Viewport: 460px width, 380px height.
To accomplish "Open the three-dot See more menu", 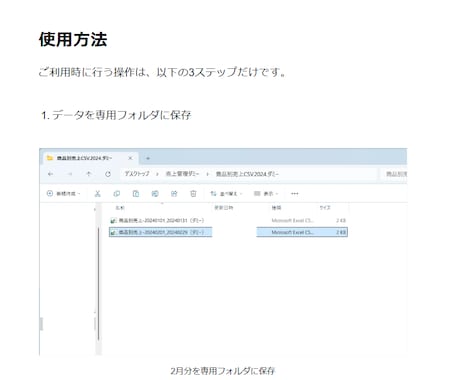I will tap(295, 194).
